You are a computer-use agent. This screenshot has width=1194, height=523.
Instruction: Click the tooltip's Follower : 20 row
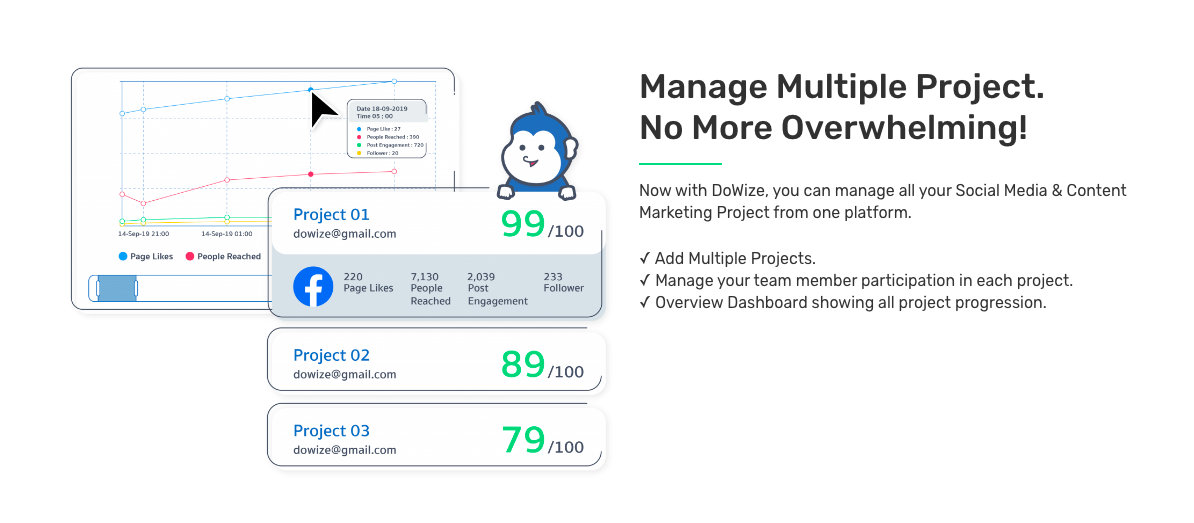(x=378, y=152)
